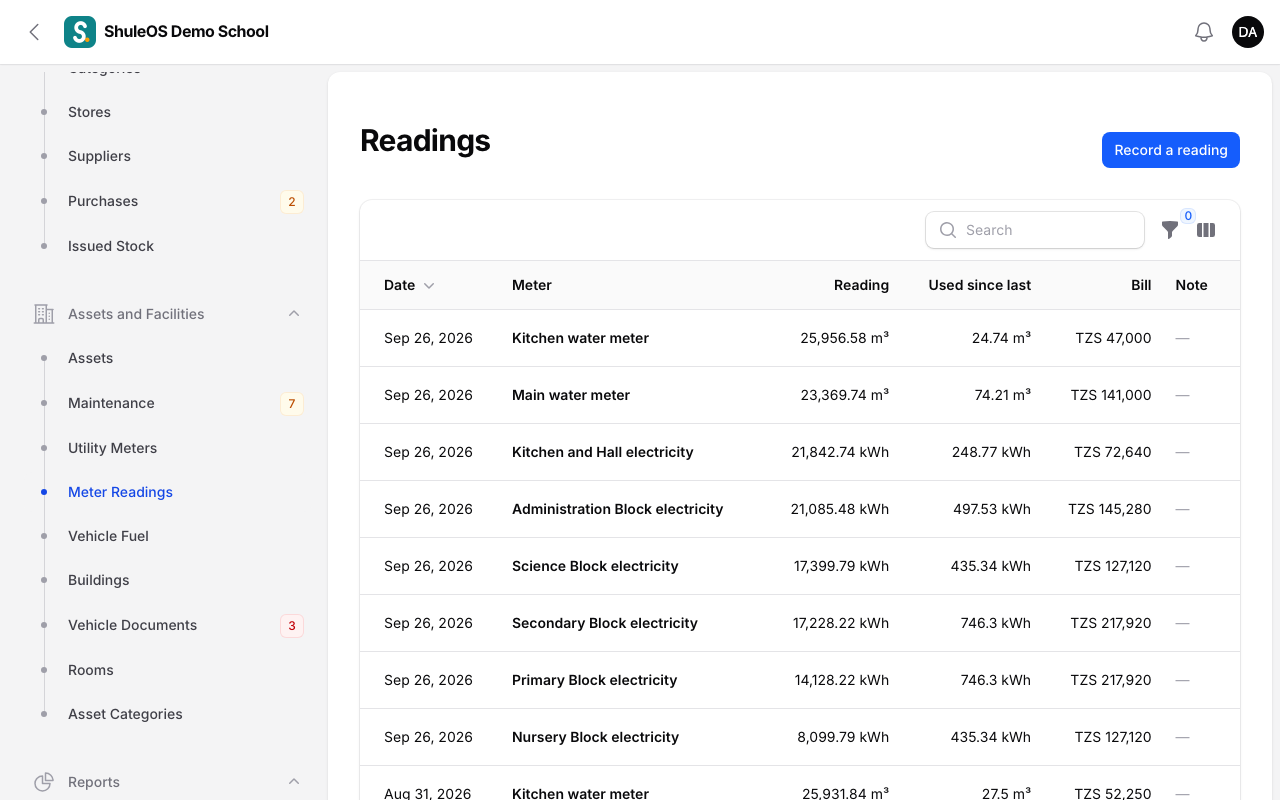Click Kitchen and Hall electricity meter name
The height and width of the screenshot is (800, 1280).
tap(602, 452)
